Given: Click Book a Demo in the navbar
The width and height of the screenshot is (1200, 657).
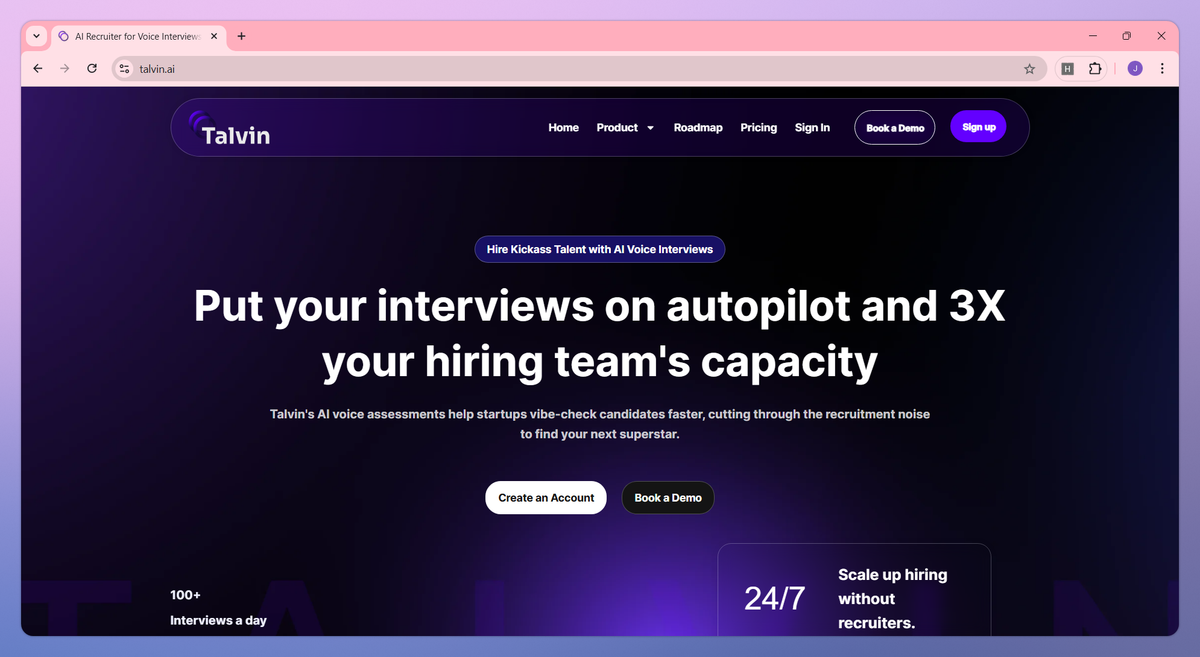Looking at the screenshot, I should 895,128.
